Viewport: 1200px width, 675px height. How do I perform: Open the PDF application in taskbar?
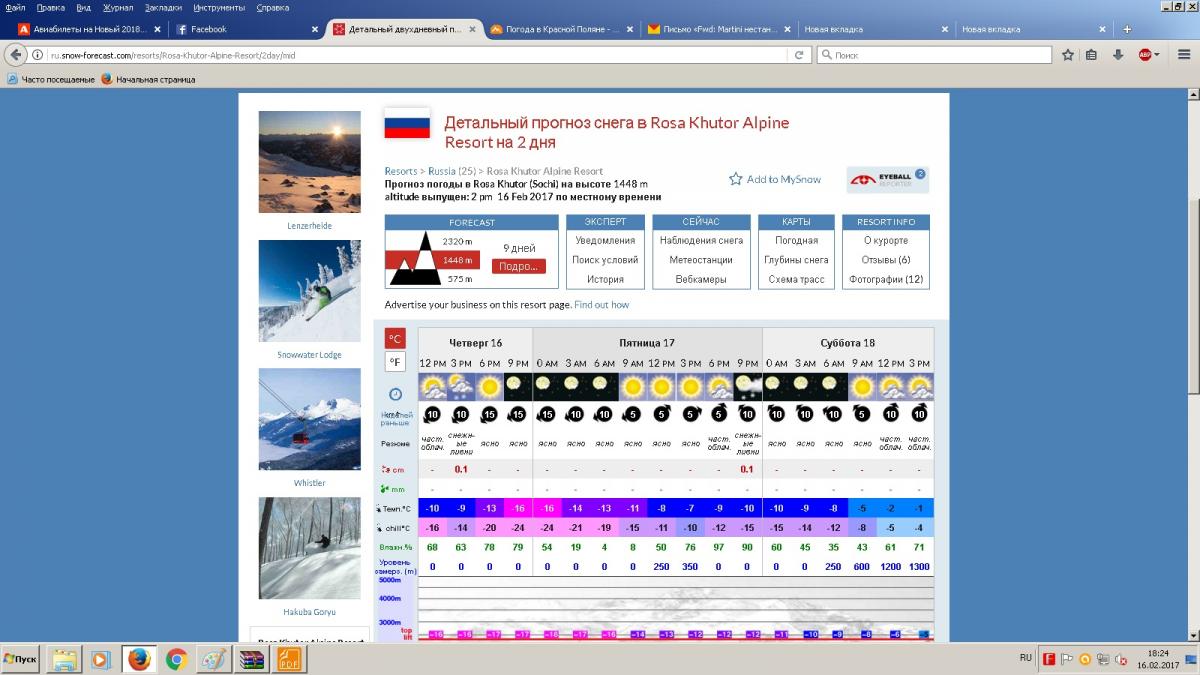pyautogui.click(x=288, y=658)
